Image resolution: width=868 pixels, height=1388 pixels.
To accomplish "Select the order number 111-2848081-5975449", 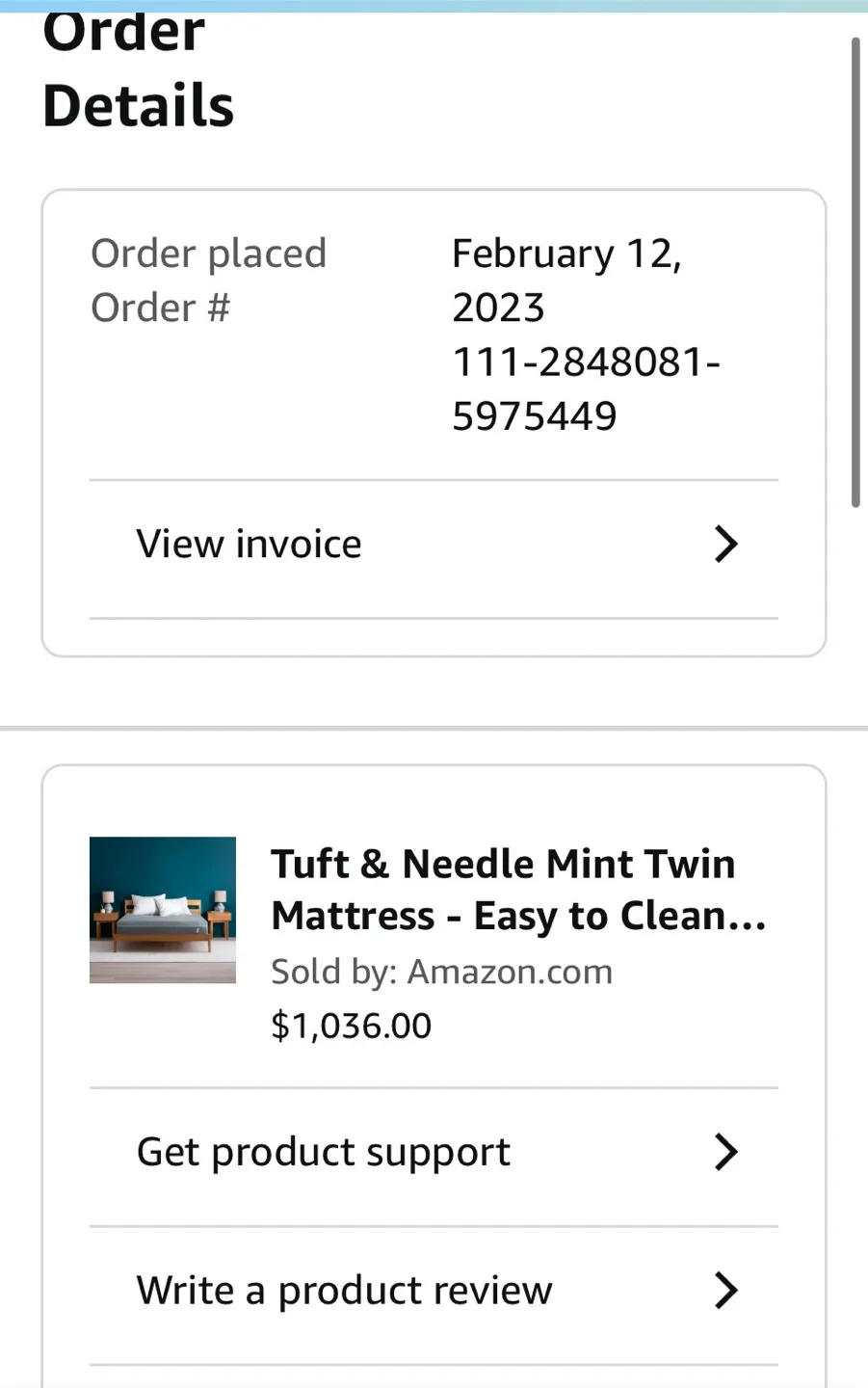I will pos(586,389).
